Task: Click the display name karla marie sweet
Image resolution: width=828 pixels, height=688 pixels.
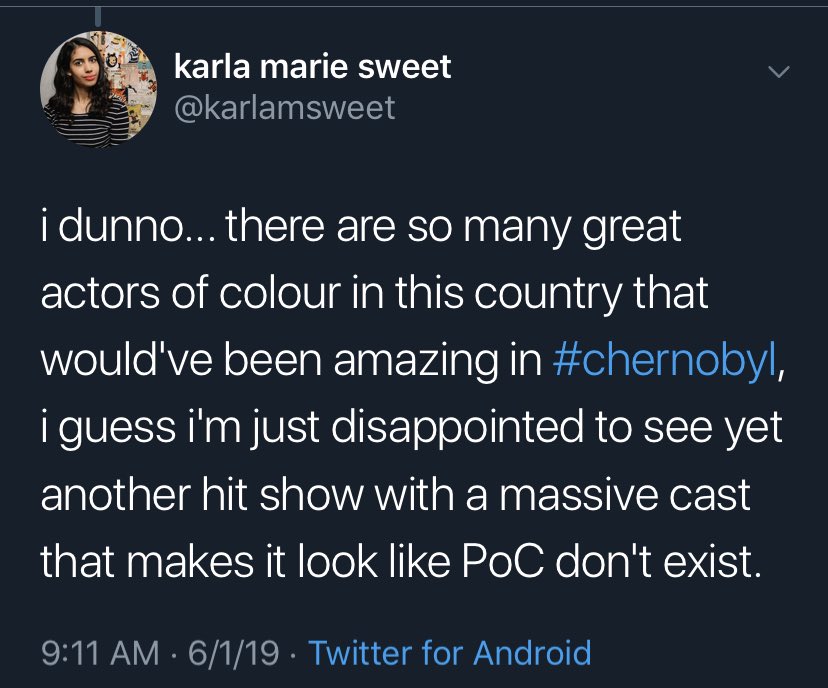Action: tap(313, 67)
